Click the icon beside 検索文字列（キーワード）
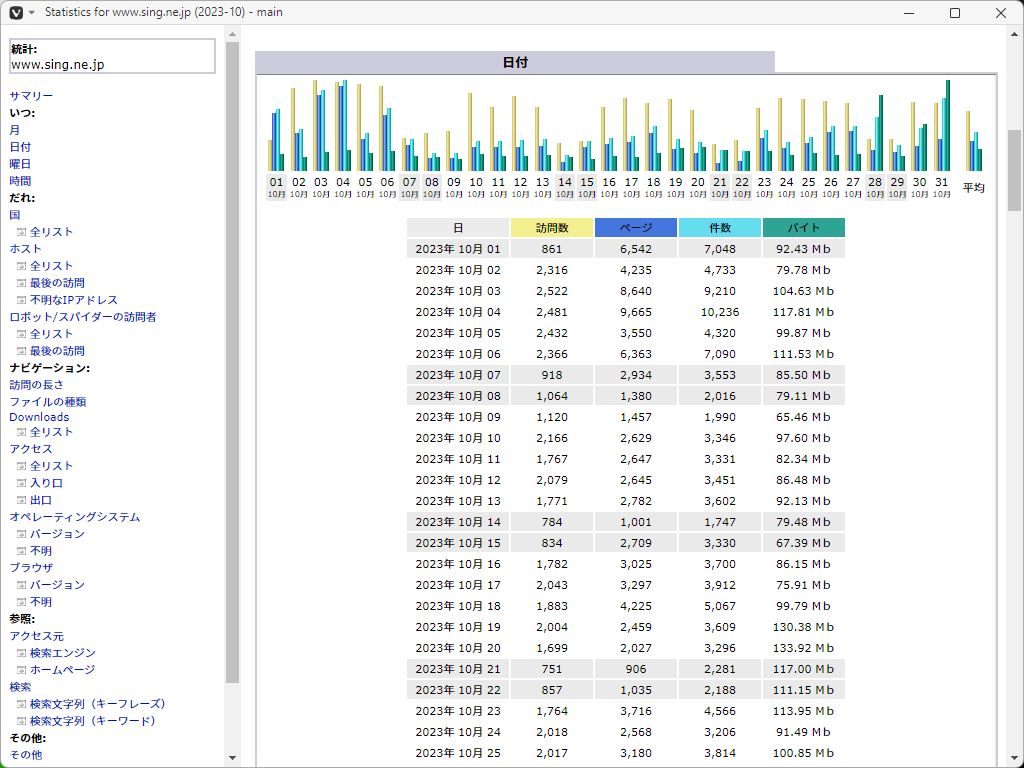Viewport: 1024px width, 768px height. (21, 721)
